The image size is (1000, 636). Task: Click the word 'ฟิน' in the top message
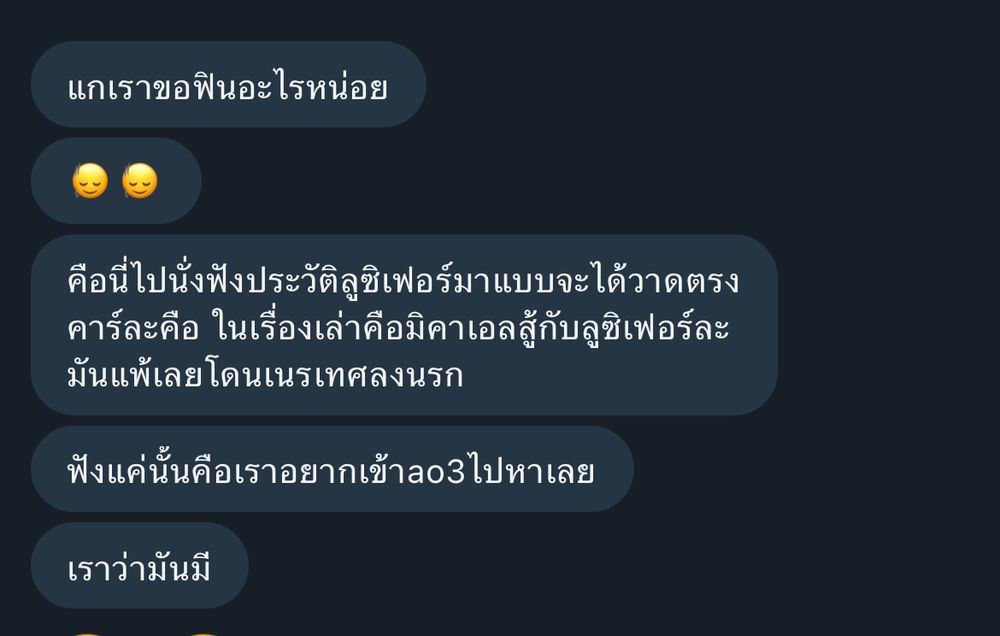pyautogui.click(x=214, y=87)
